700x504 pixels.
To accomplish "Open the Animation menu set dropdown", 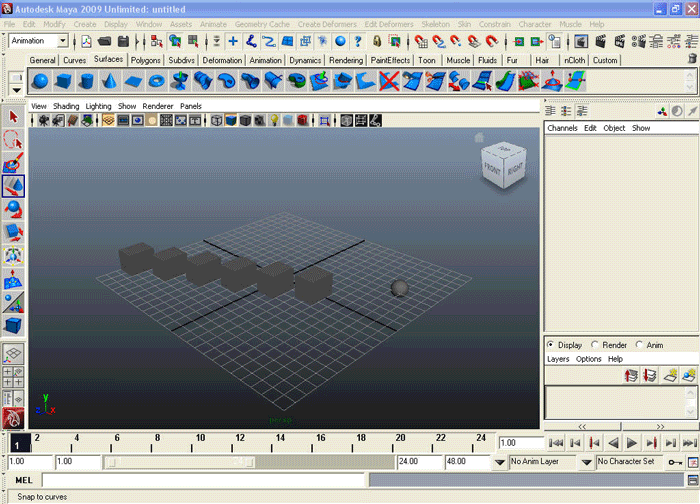I will tap(62, 41).
